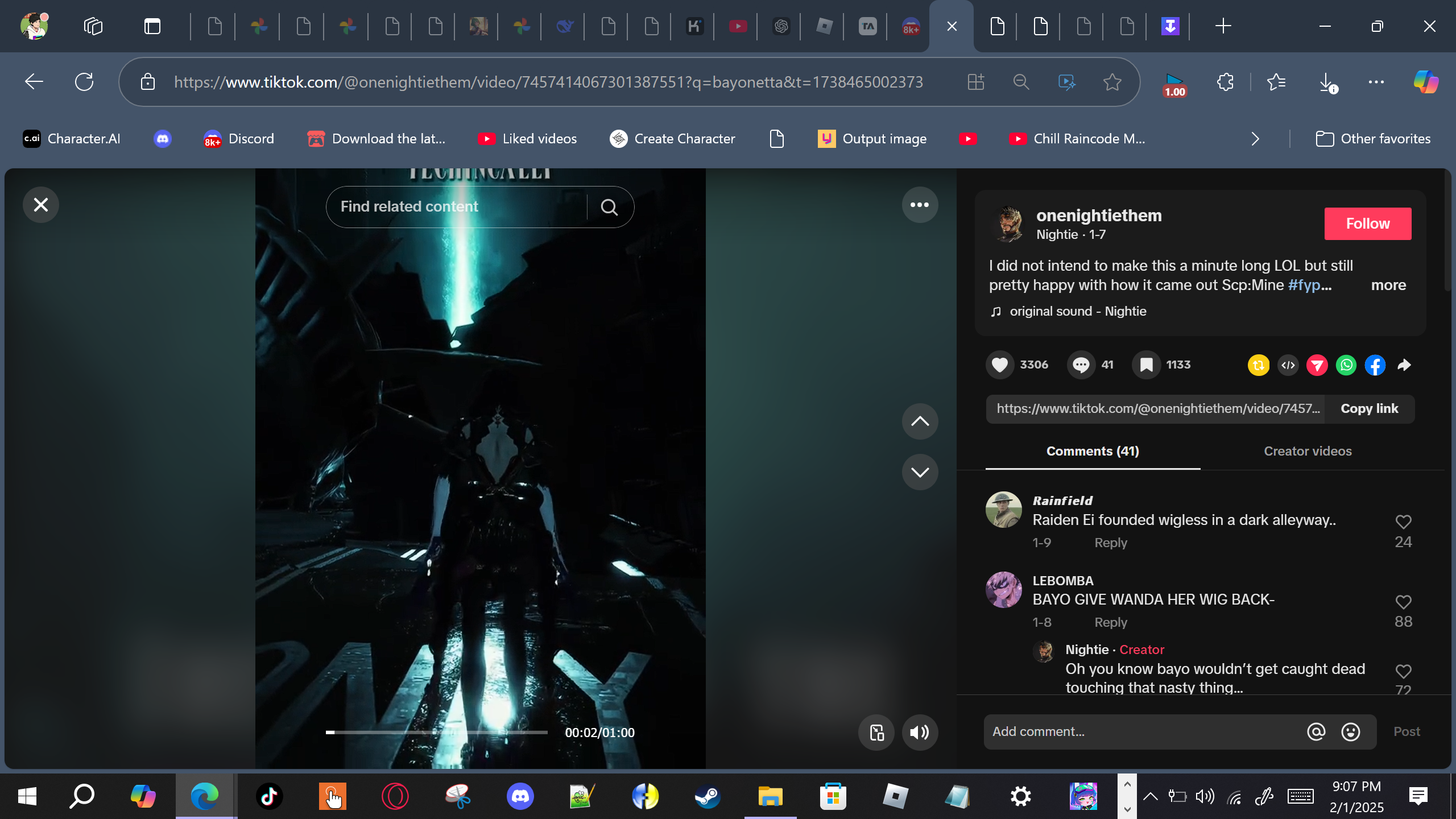Open the embed code icon
Screen dimensions: 1456x819
(x=1288, y=365)
